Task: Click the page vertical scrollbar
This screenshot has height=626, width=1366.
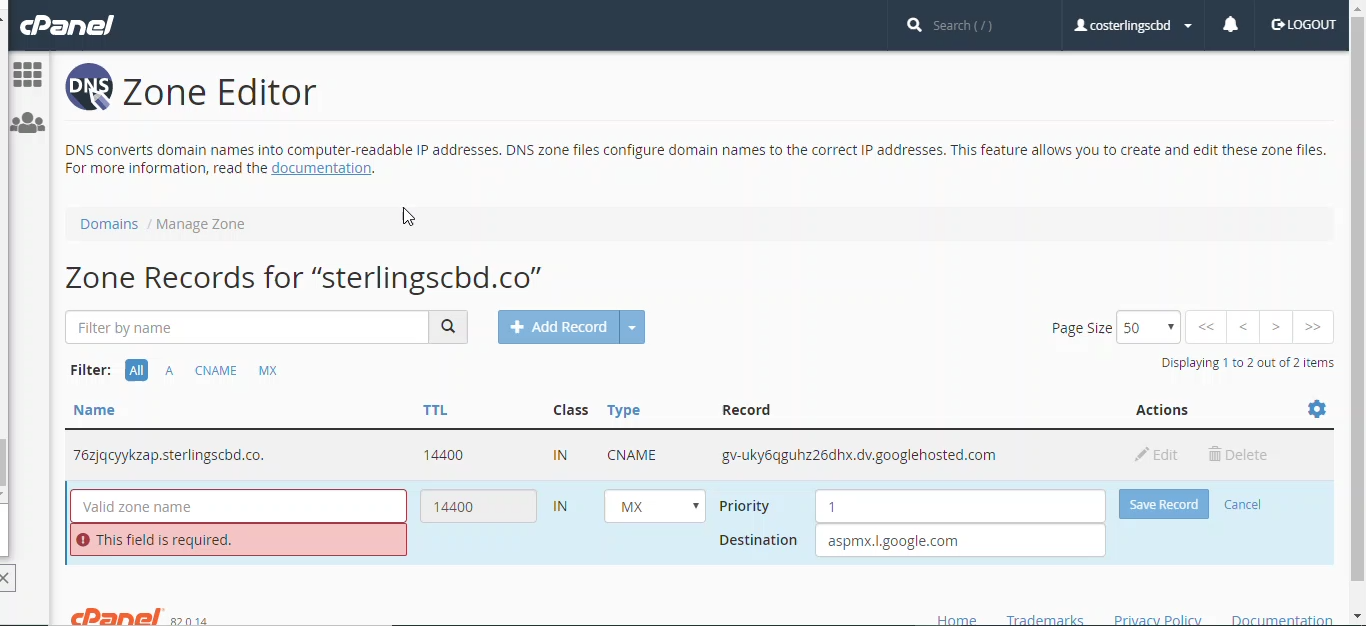Action: click(1358, 300)
